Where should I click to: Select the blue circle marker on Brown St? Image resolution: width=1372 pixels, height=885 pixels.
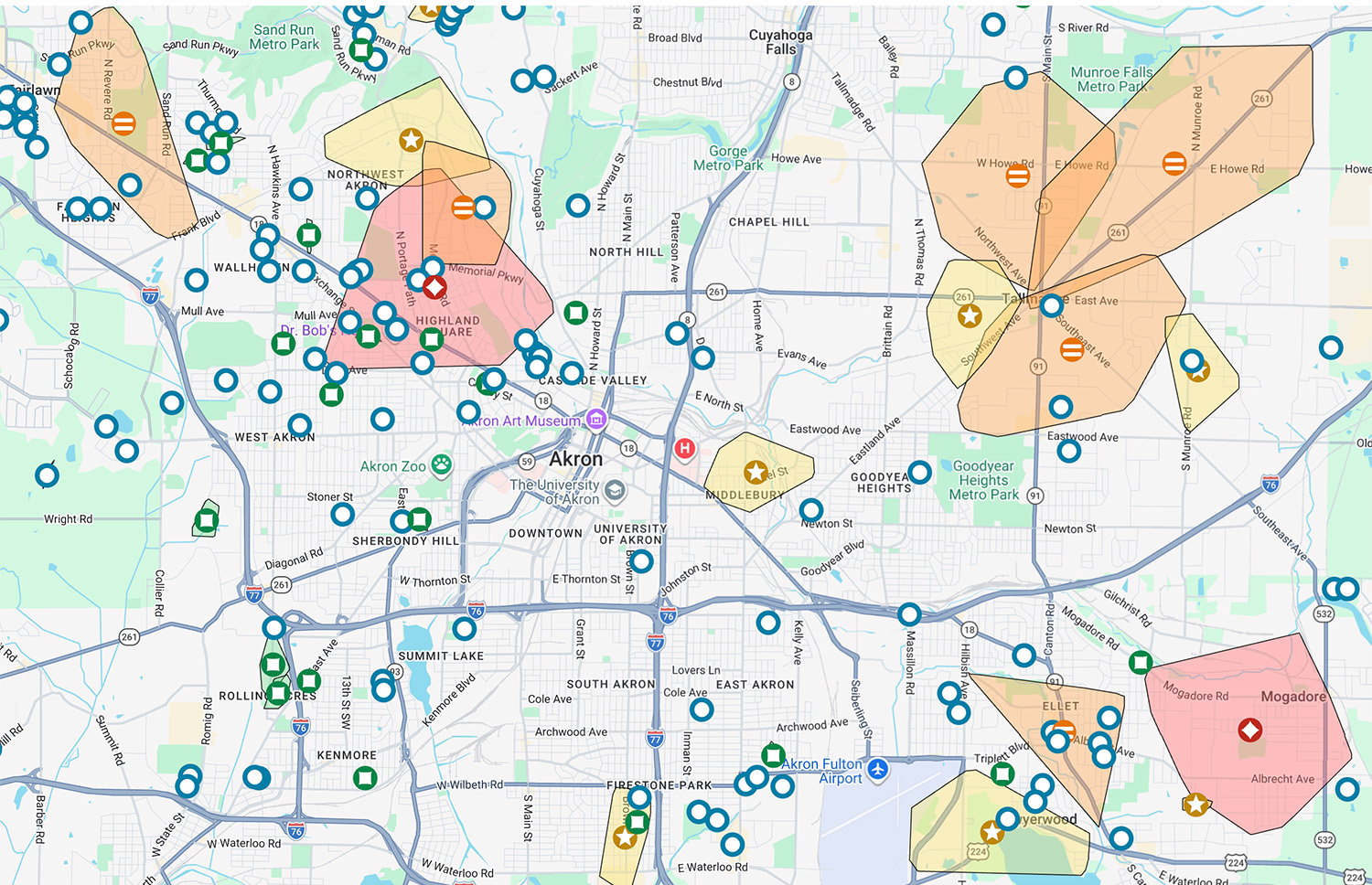click(x=641, y=561)
